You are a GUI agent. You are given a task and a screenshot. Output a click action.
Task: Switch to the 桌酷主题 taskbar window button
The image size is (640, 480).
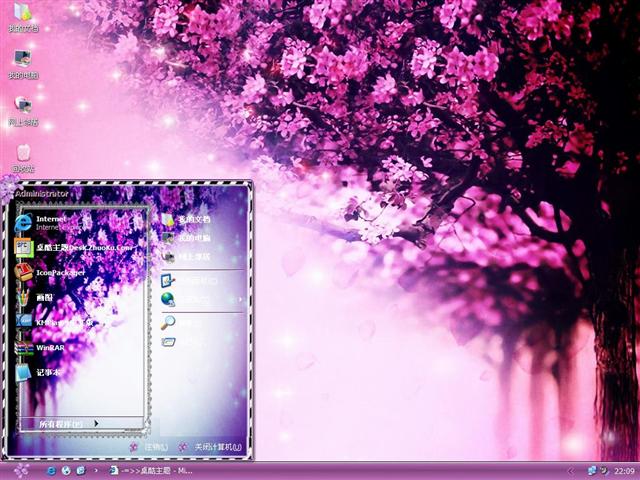click(x=151, y=471)
